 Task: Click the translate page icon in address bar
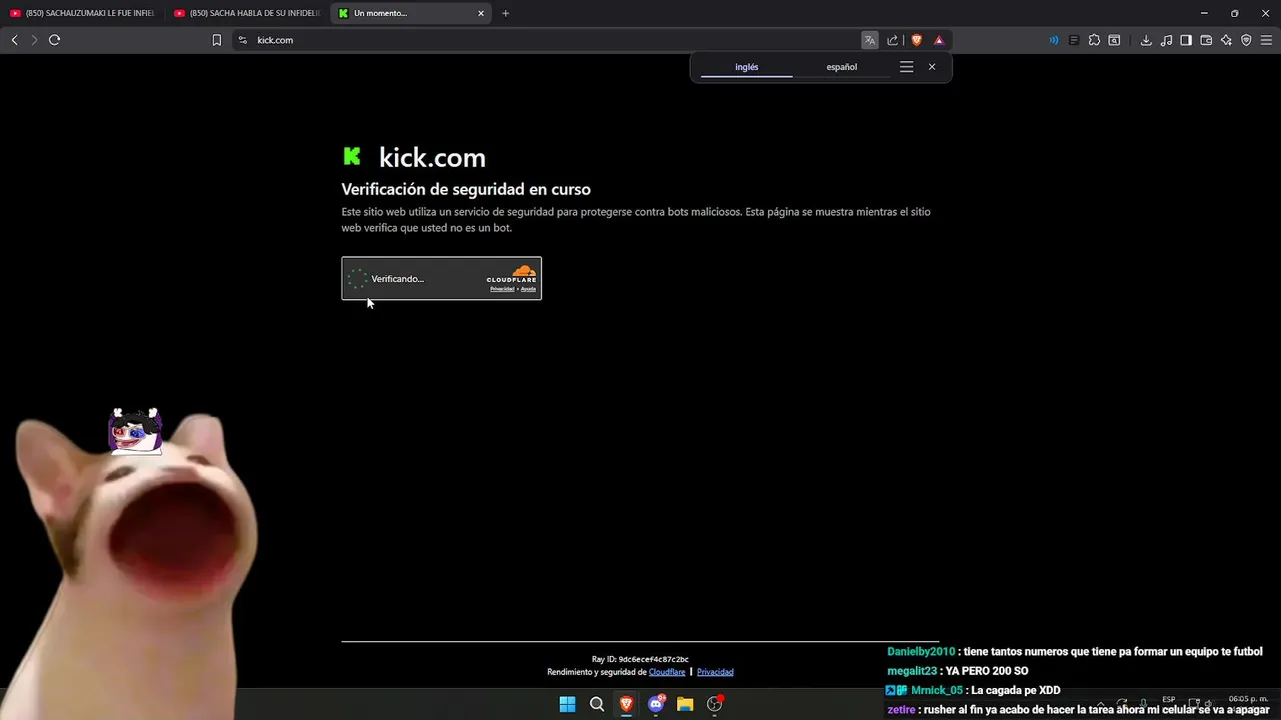tap(870, 40)
